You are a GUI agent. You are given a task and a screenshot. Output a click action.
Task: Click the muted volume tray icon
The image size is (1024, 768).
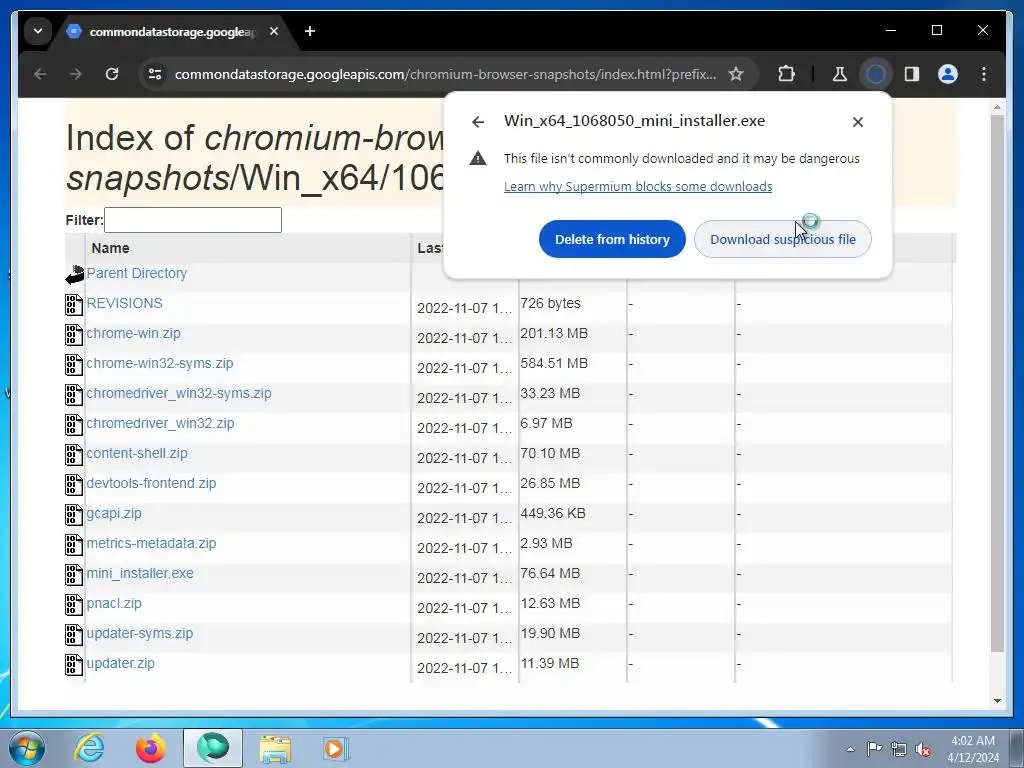[923, 749]
